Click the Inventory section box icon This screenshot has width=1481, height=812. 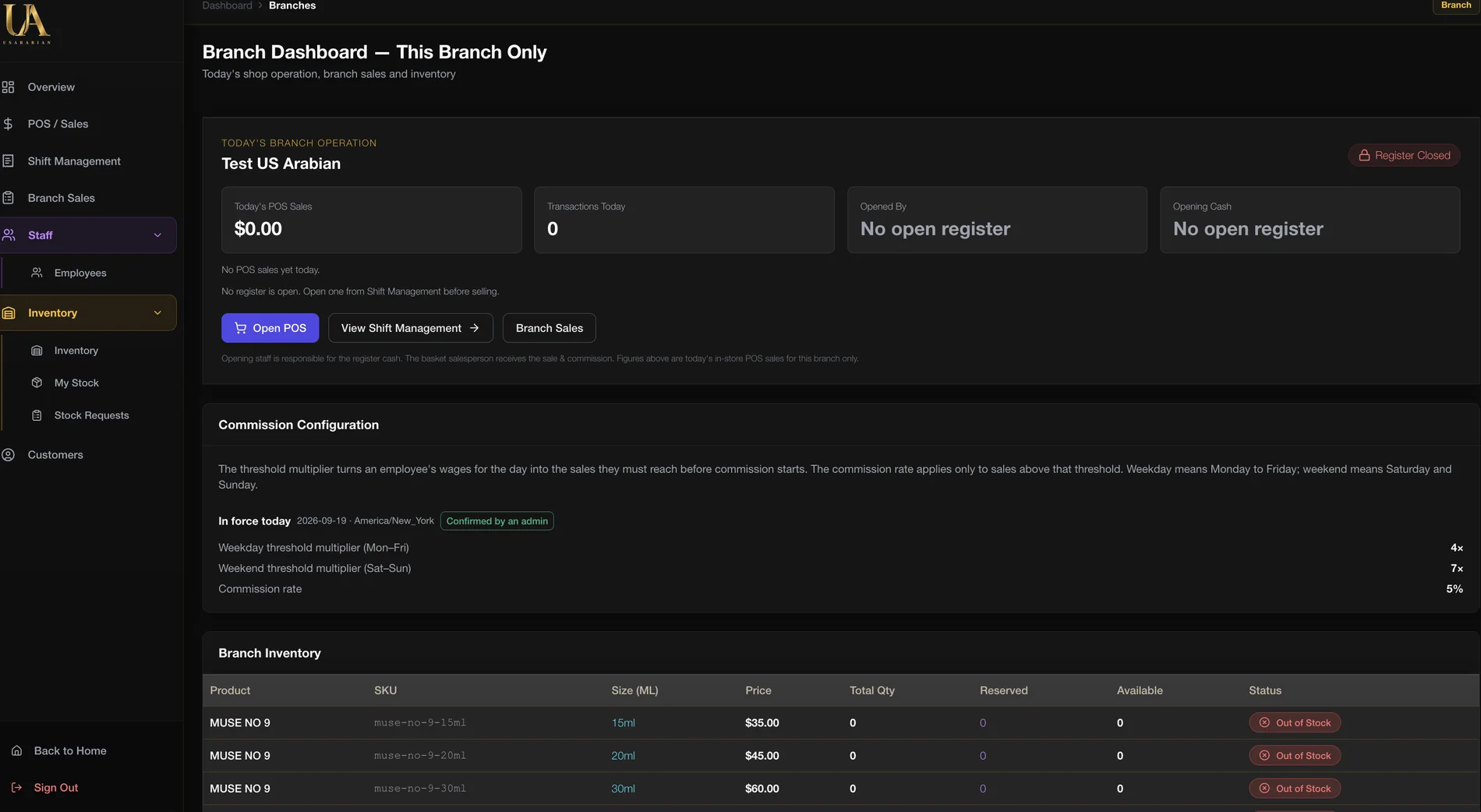tap(9, 313)
